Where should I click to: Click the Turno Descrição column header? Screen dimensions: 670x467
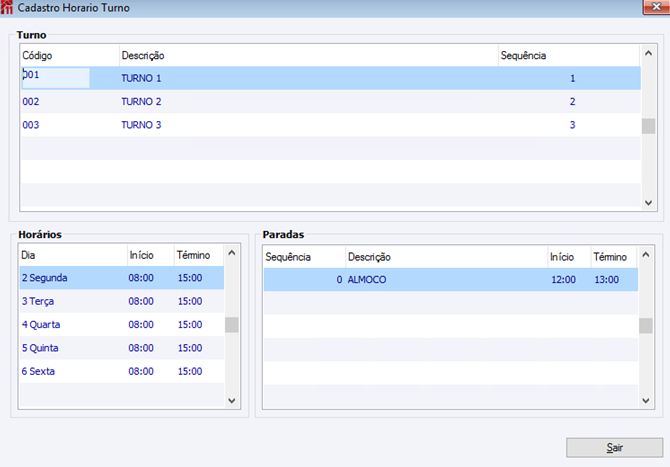click(x=309, y=56)
